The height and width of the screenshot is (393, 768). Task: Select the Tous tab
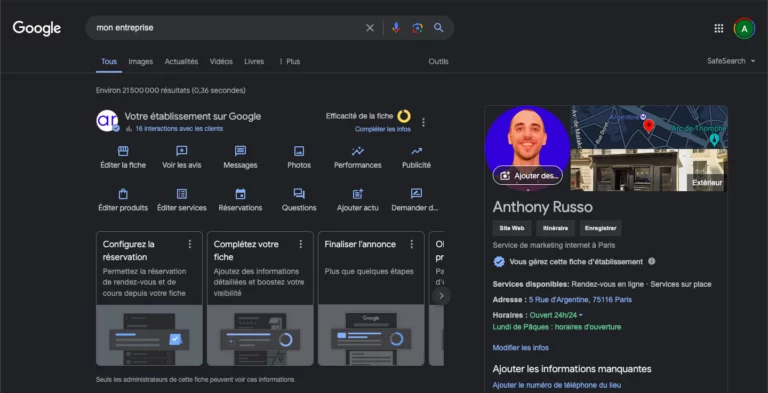coord(109,62)
